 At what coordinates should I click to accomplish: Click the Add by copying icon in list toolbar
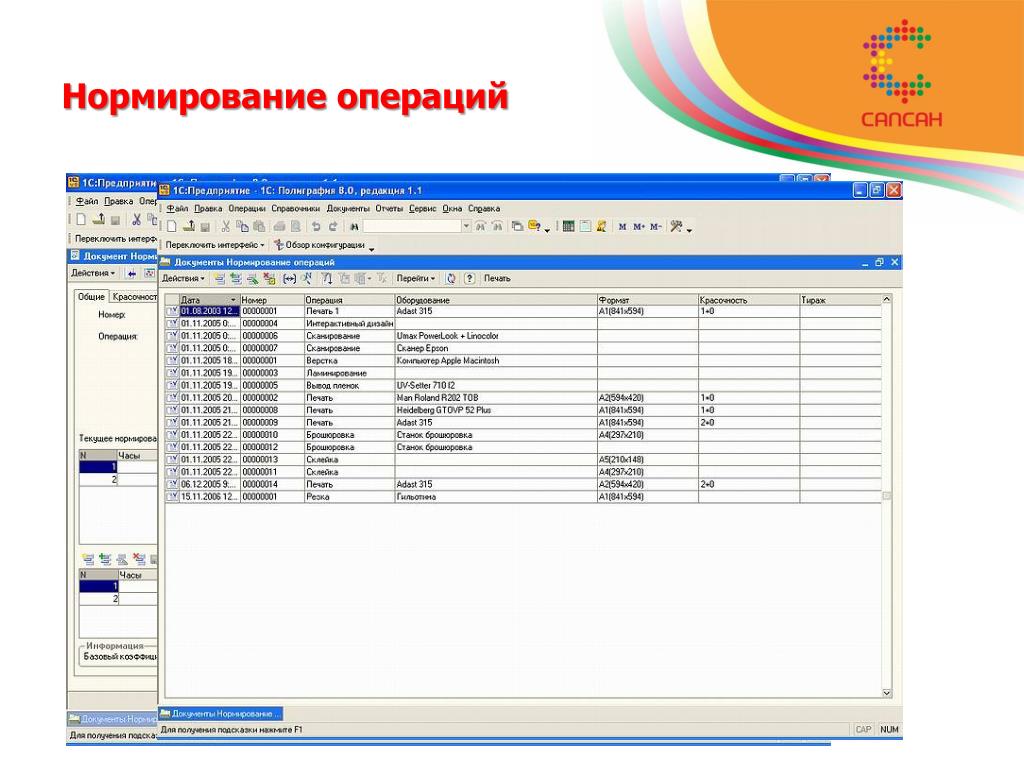click(236, 279)
